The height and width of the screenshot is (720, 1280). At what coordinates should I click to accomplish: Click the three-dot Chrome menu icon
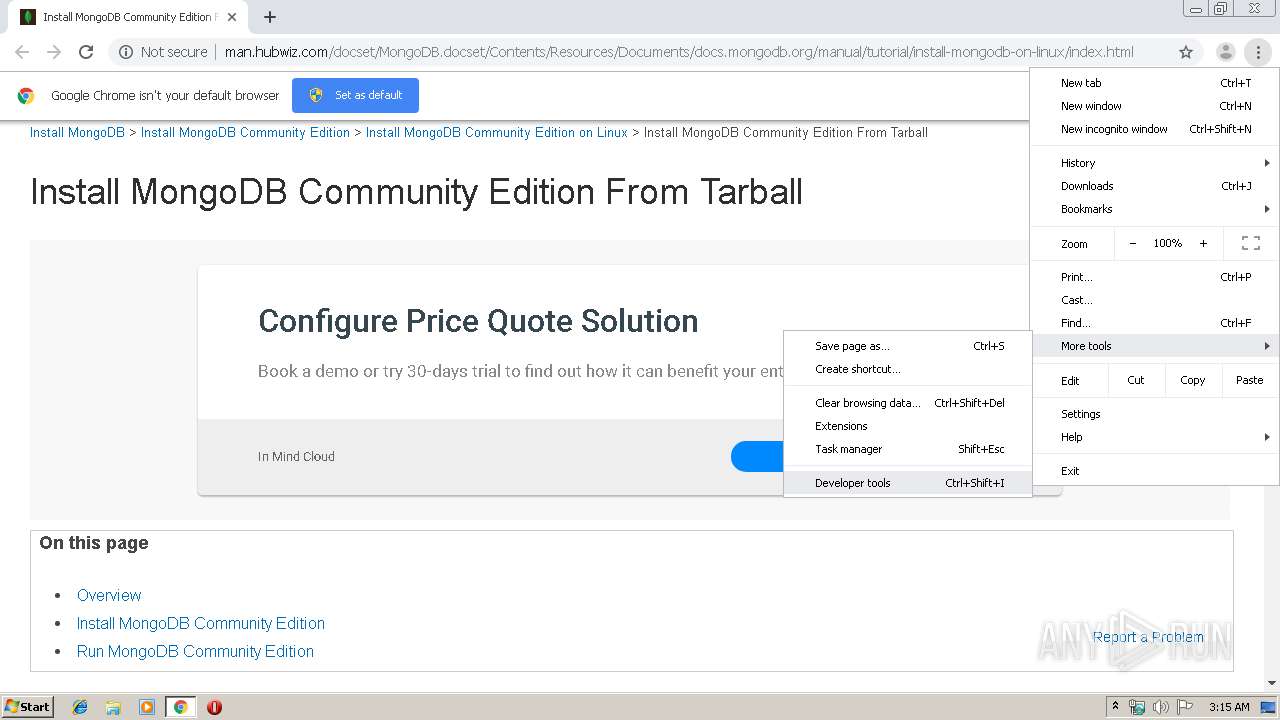(1258, 52)
